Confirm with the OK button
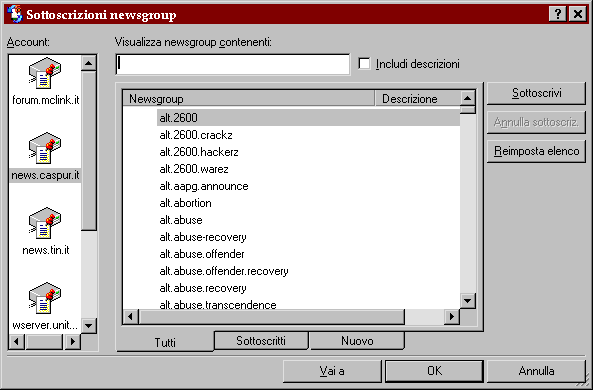Image resolution: width=593 pixels, height=390 pixels. [x=434, y=371]
